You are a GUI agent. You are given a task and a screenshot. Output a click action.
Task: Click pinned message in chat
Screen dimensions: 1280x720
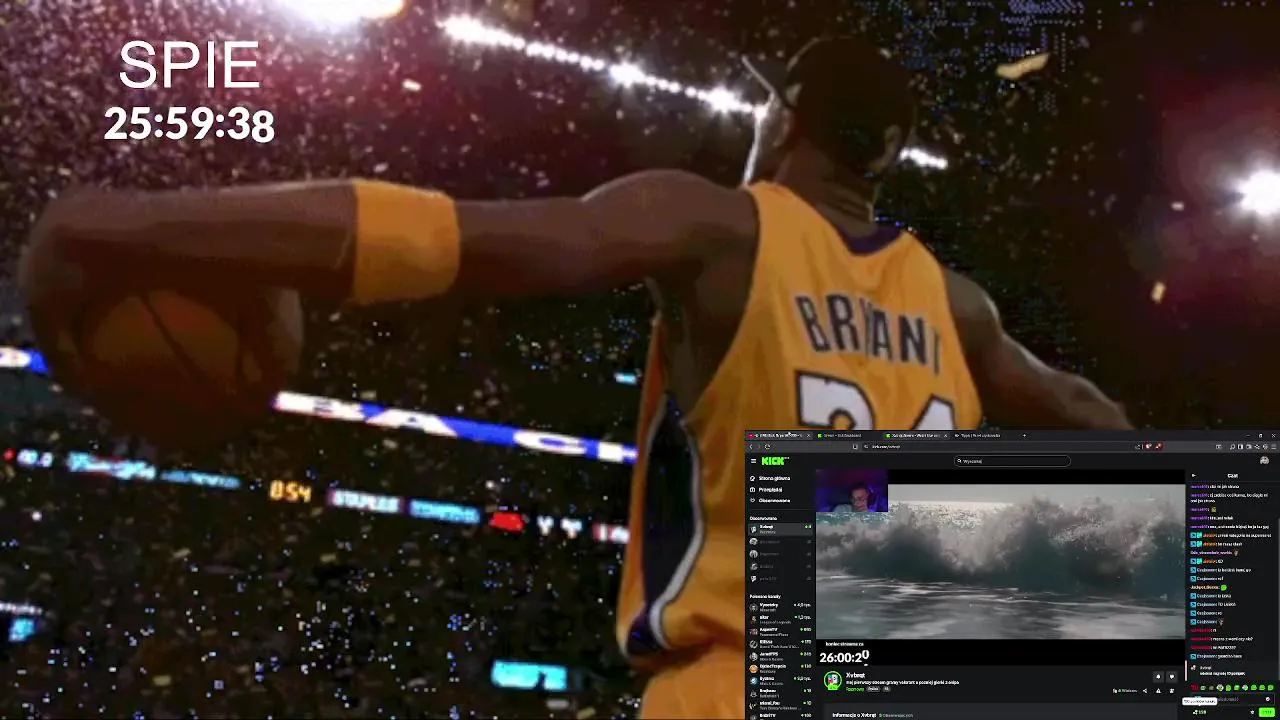[x=1232, y=671]
